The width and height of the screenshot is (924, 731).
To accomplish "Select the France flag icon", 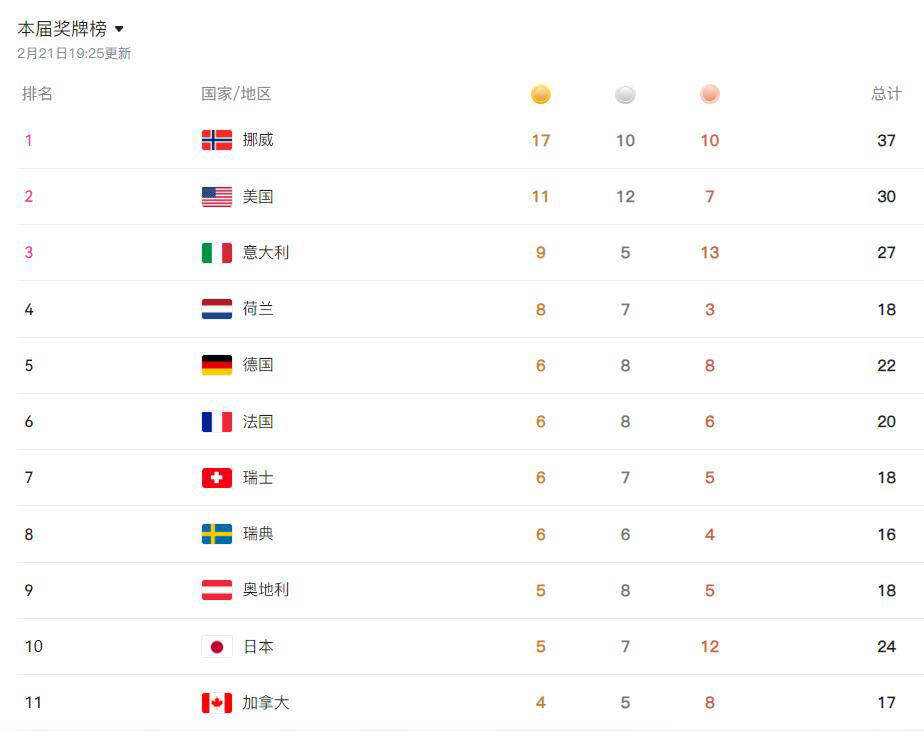I will pyautogui.click(x=217, y=422).
